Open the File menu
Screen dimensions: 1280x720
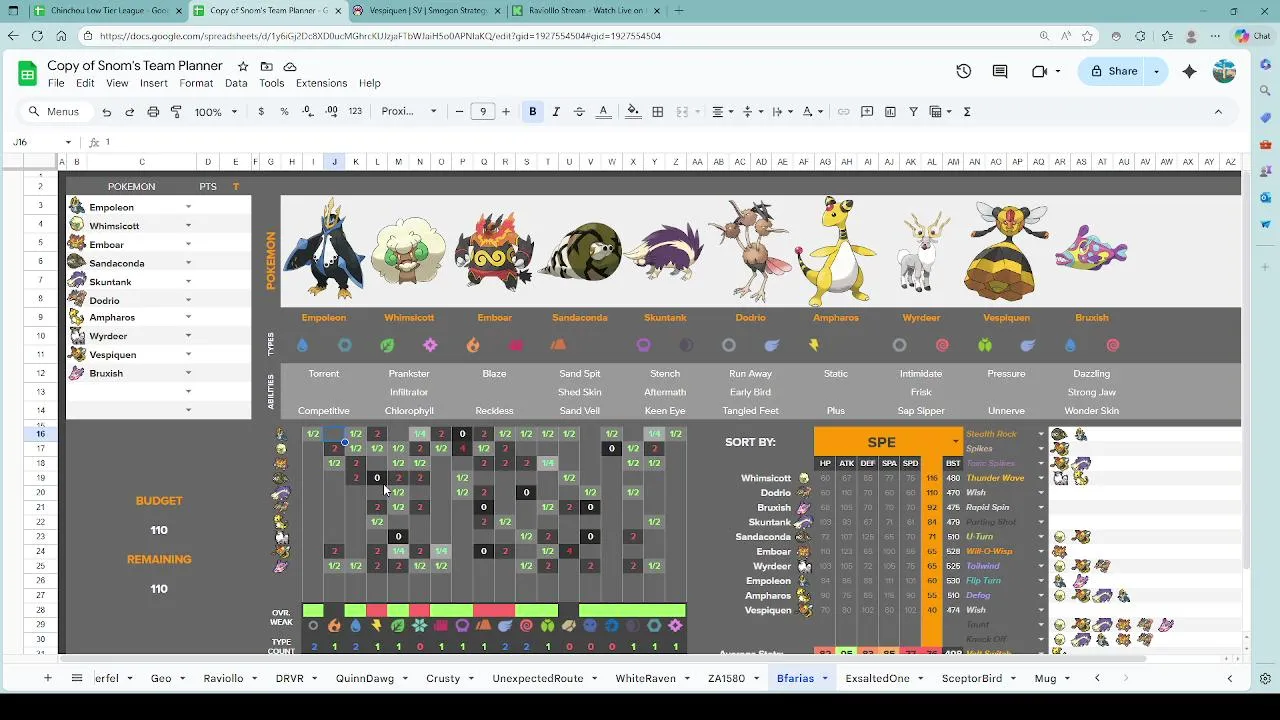(x=56, y=83)
